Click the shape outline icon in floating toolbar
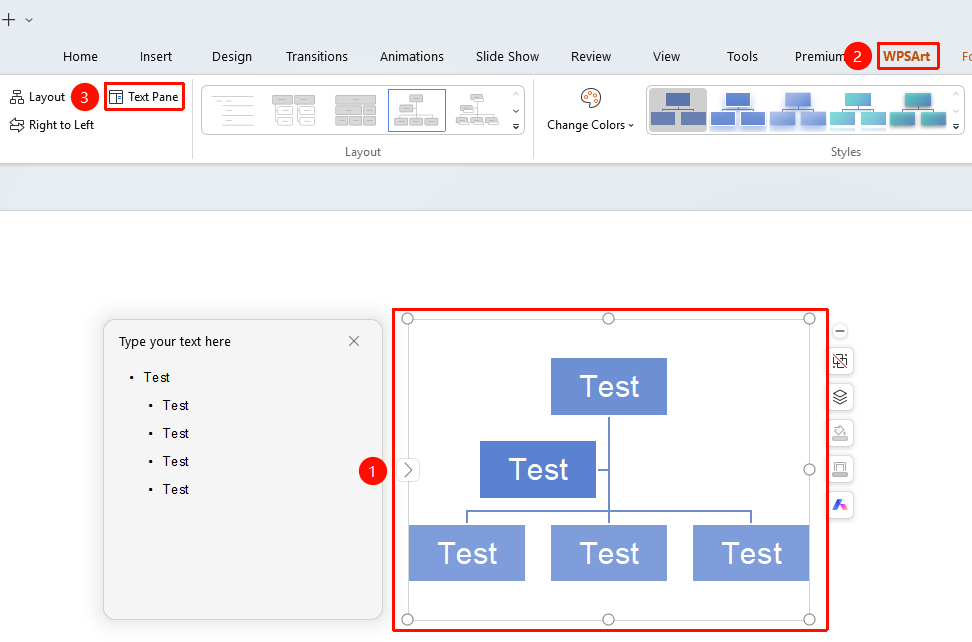The width and height of the screenshot is (972, 642). [x=840, y=469]
